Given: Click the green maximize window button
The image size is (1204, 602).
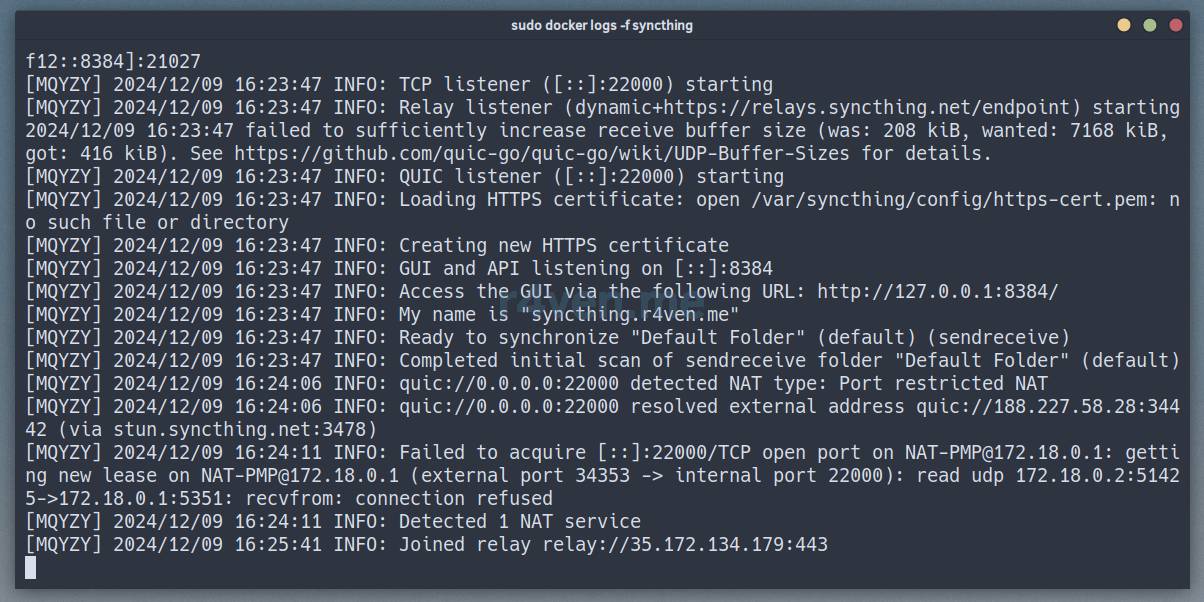Looking at the screenshot, I should (1150, 25).
